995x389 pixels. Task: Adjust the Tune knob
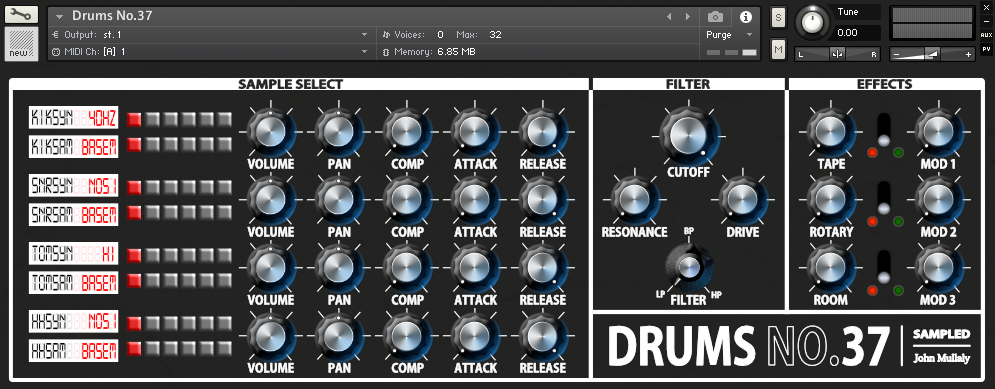click(812, 22)
